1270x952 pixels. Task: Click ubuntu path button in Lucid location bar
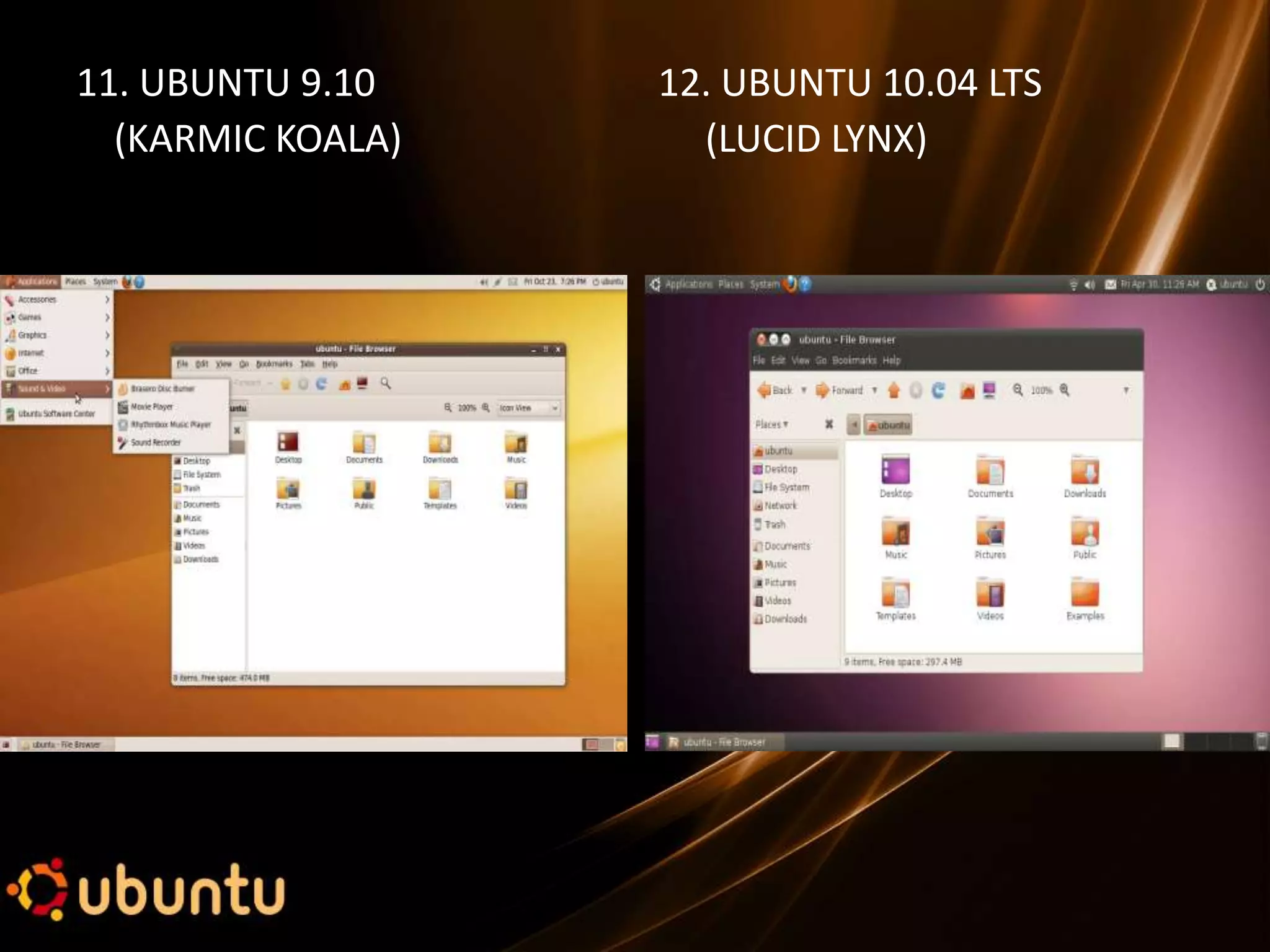[888, 425]
